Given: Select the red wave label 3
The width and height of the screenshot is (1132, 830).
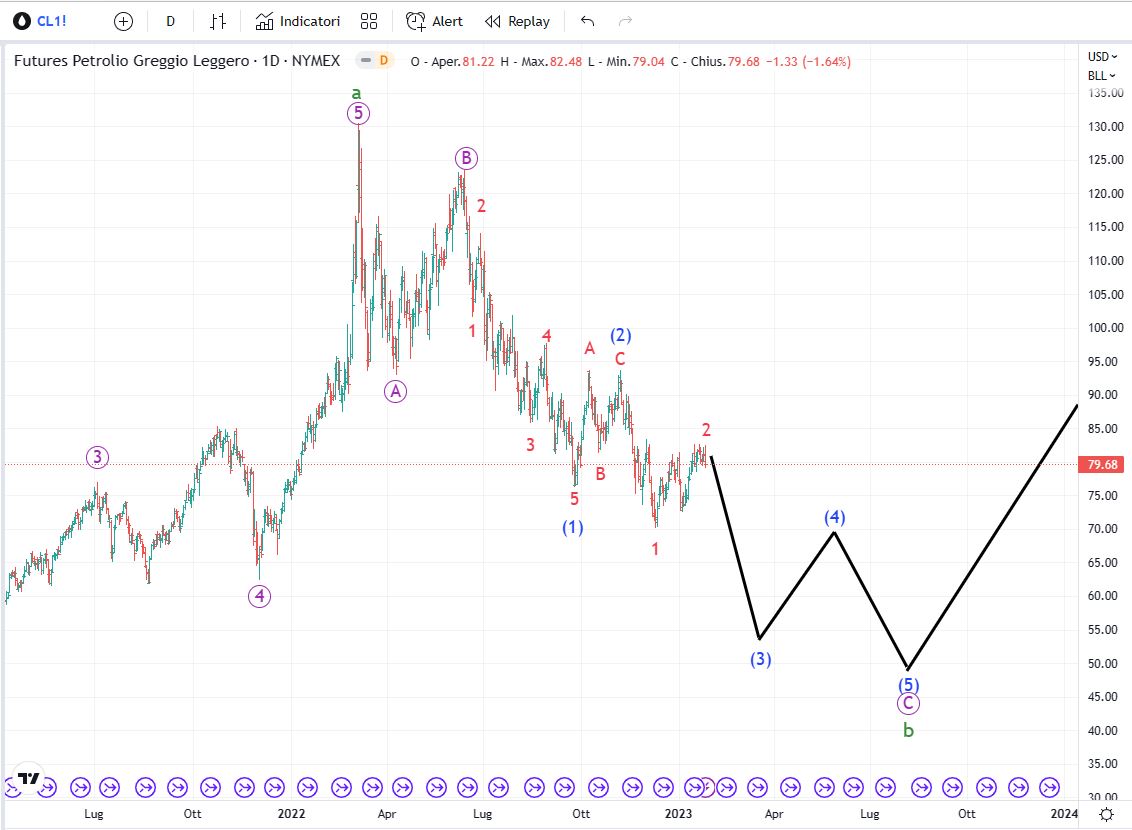Looking at the screenshot, I should (x=530, y=445).
